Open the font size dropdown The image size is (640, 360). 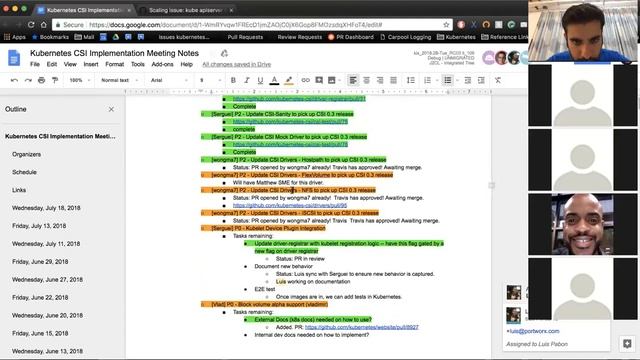210,80
